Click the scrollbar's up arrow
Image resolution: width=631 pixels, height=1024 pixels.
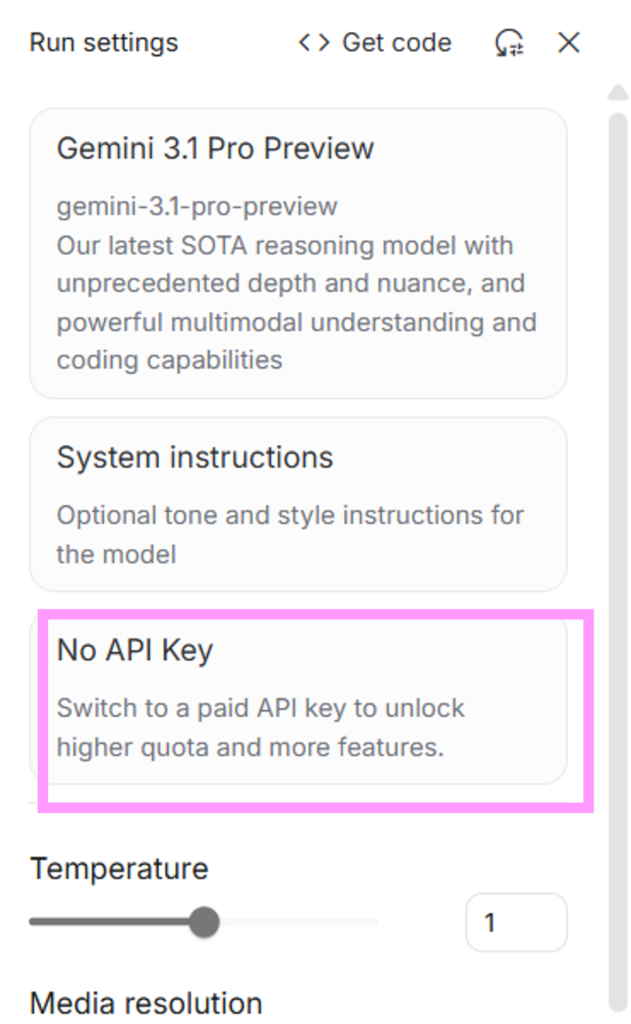619,93
